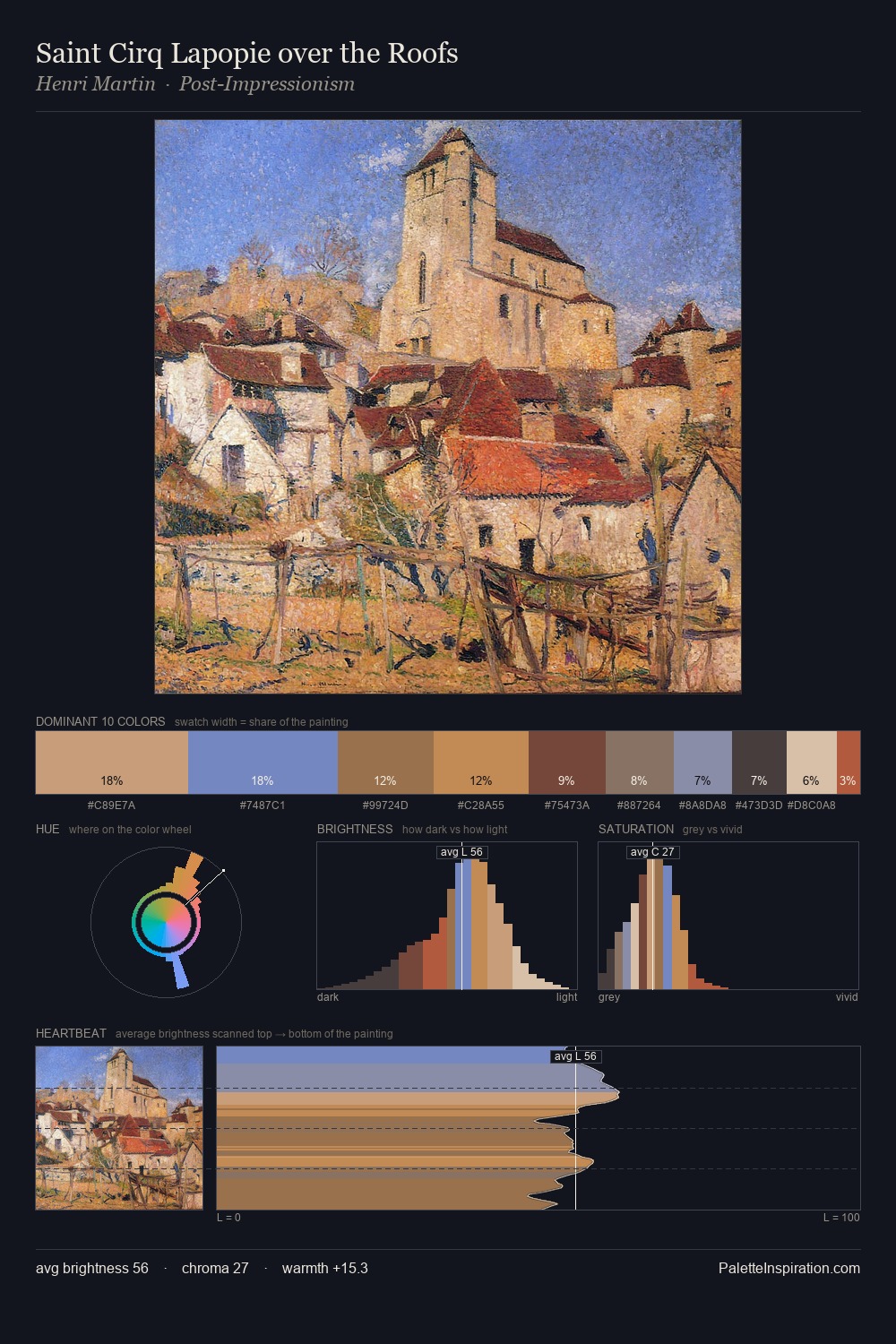
Task: Select the taupe #887264 swatch
Action: (x=640, y=762)
